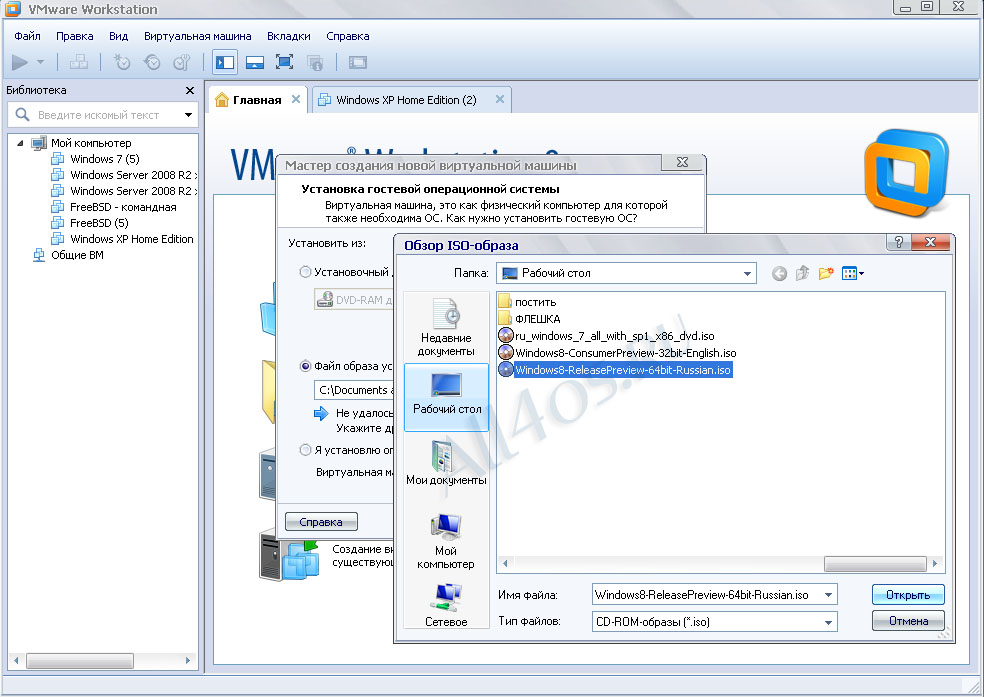This screenshot has height=697, width=984.
Task: Open the Вкладки menu
Action: [x=289, y=36]
